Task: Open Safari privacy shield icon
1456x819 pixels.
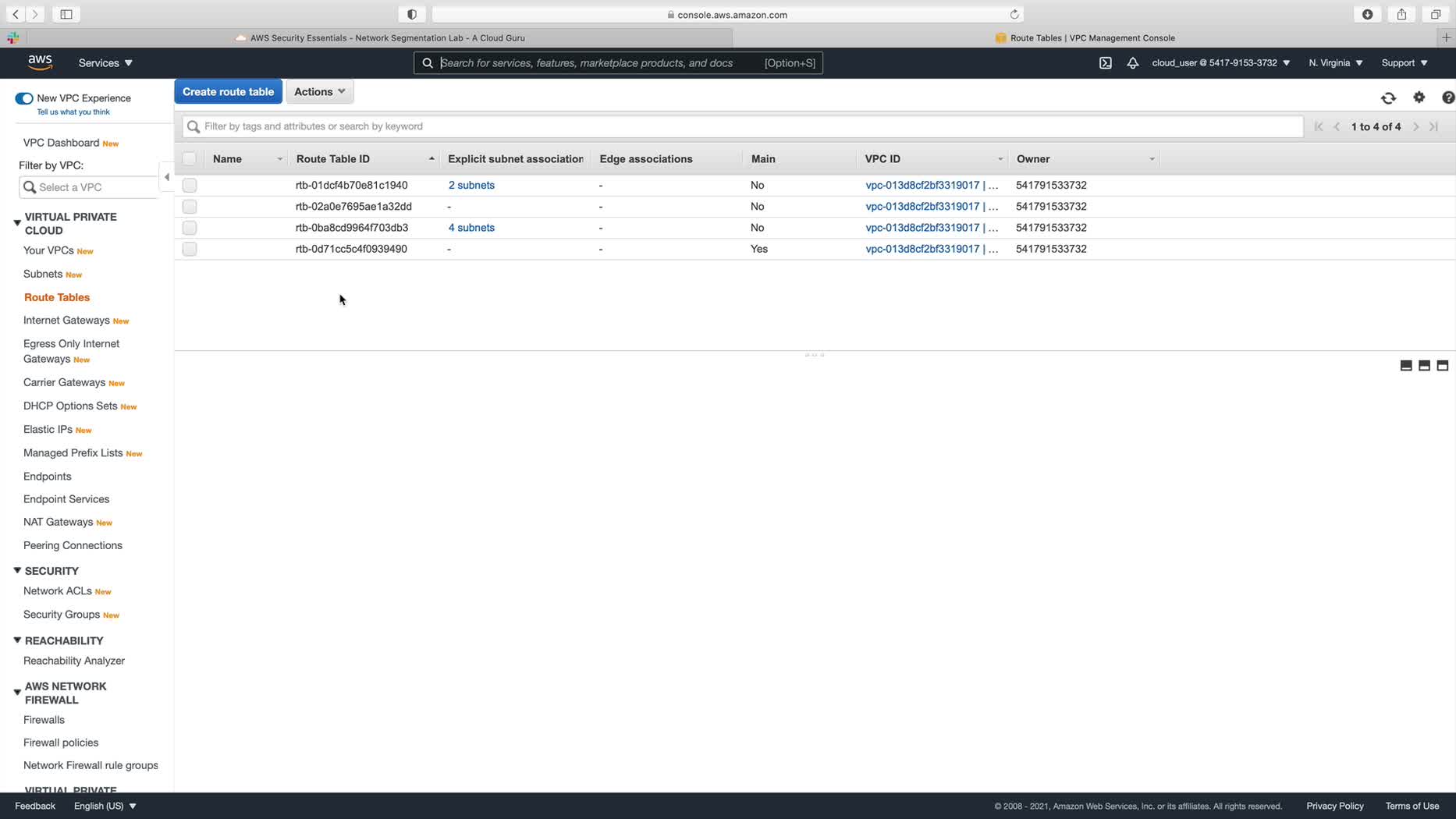Action: click(412, 14)
